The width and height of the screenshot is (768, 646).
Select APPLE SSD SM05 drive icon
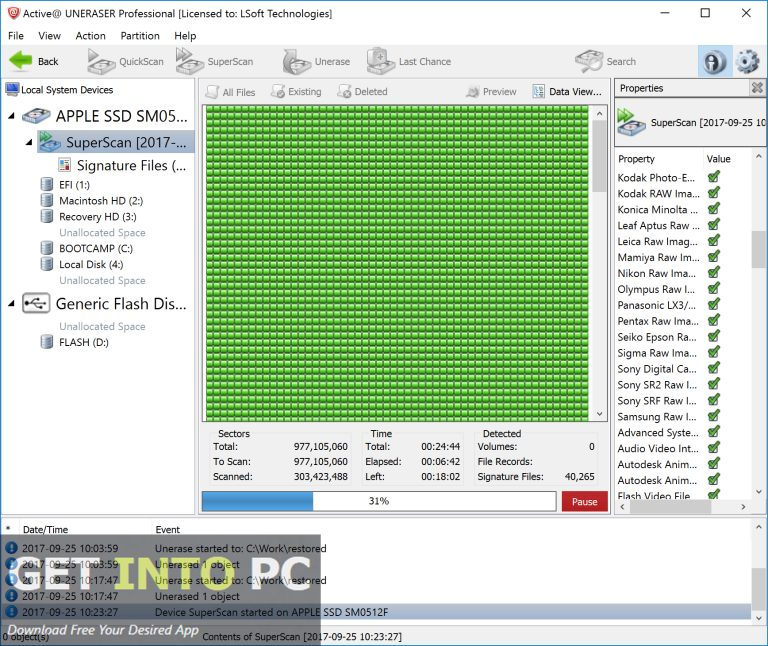pos(36,116)
